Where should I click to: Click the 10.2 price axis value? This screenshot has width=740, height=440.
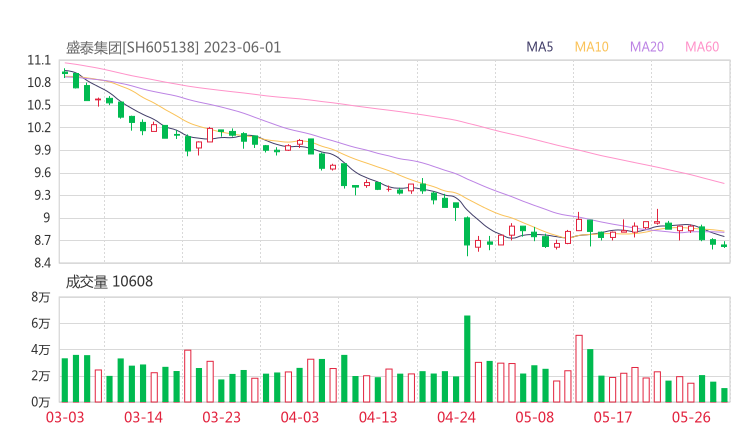[x=39, y=127]
